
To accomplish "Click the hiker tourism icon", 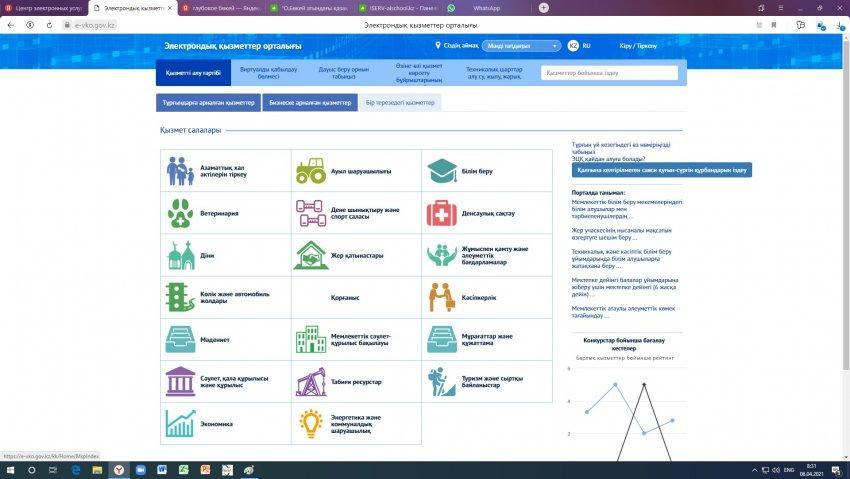I will (442, 382).
